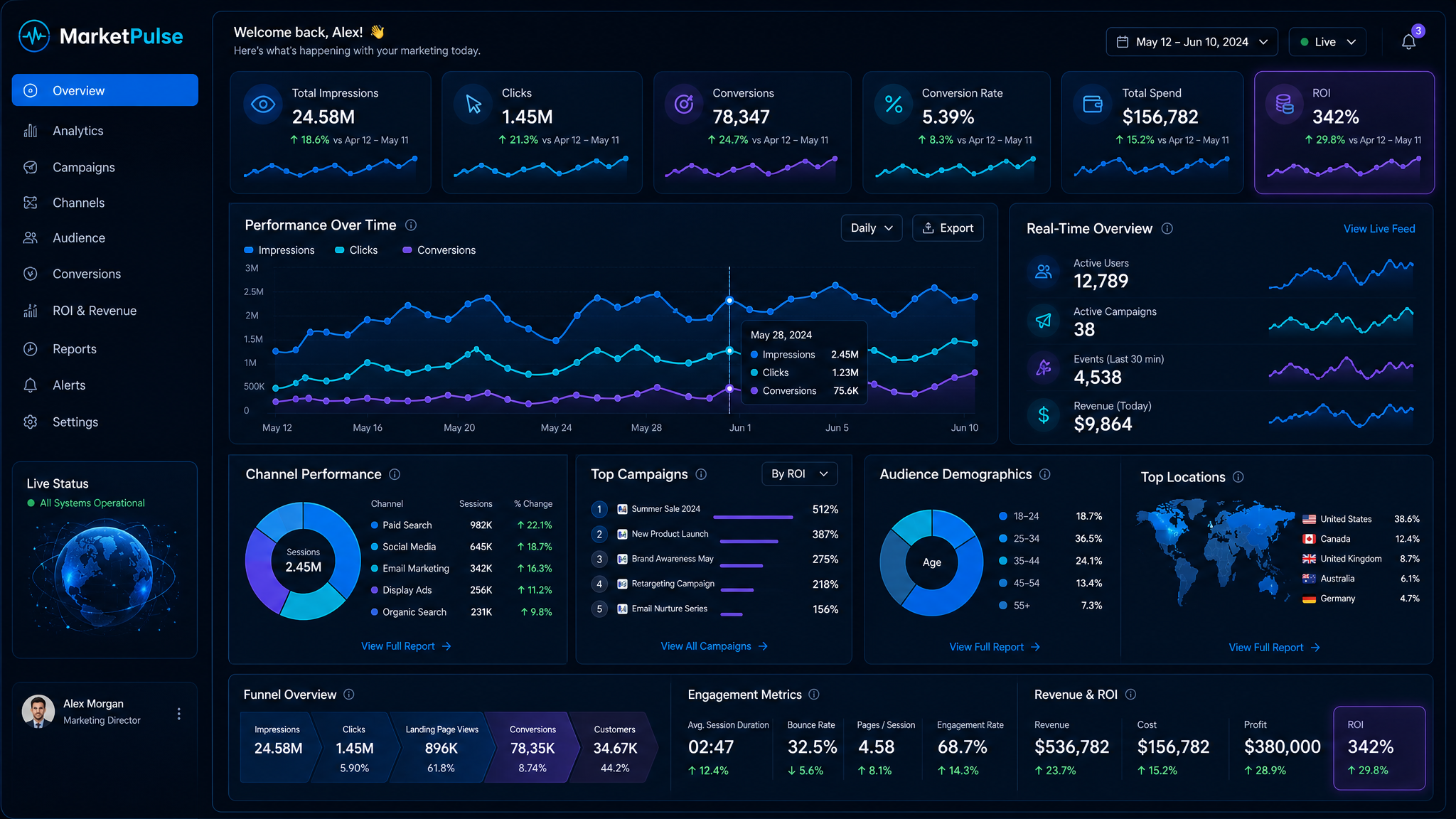Image resolution: width=1456 pixels, height=819 pixels.
Task: Open Top Locations View Full Report
Action: point(1274,648)
